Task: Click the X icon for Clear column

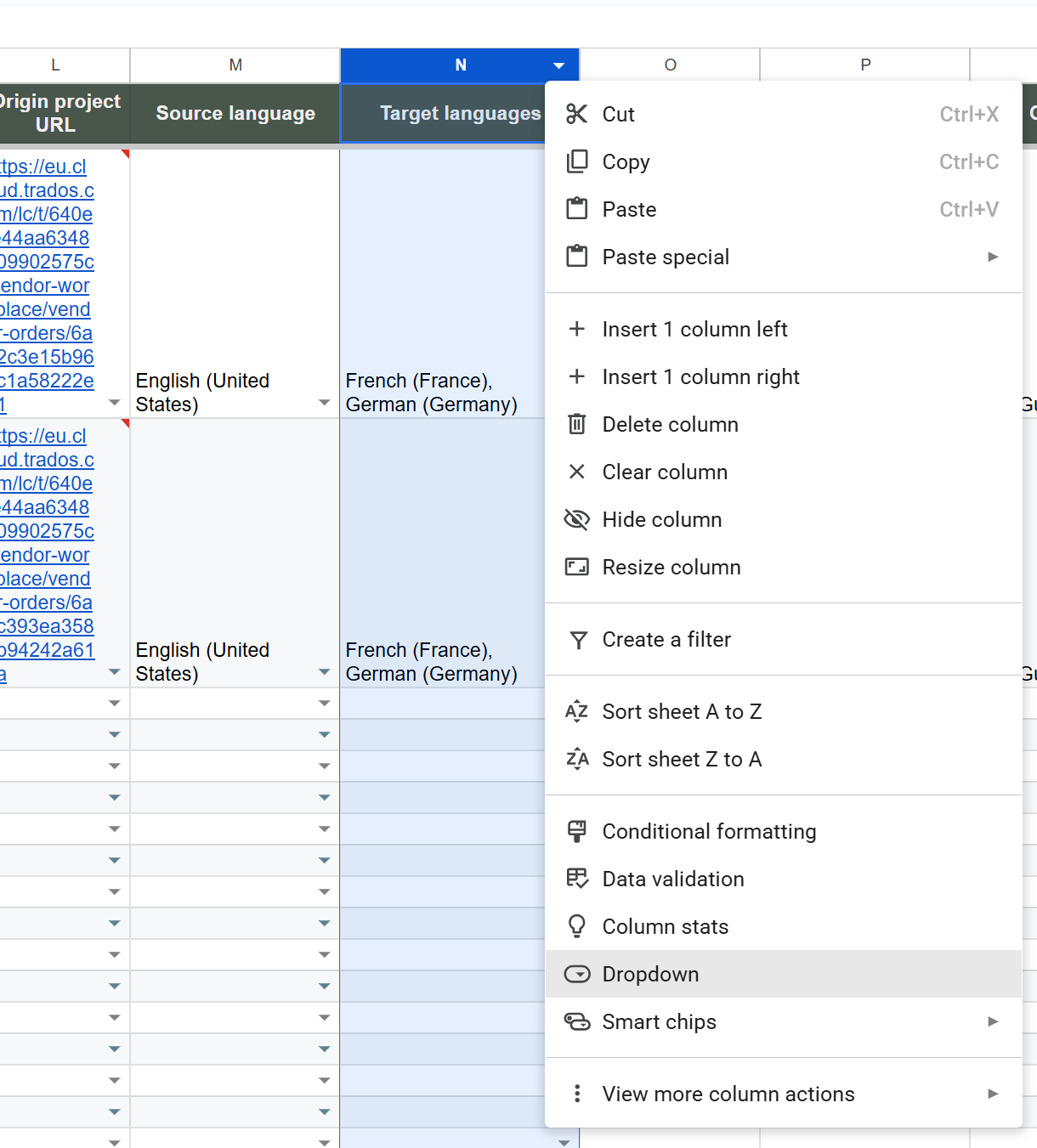Action: (577, 472)
